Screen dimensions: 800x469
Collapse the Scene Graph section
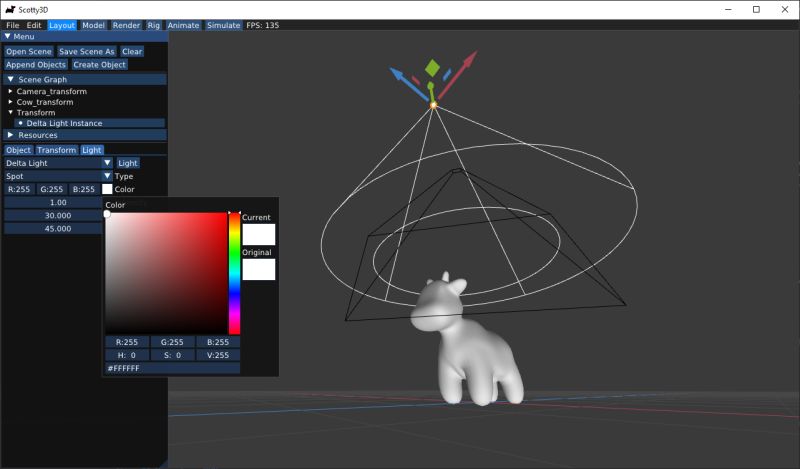point(85,80)
